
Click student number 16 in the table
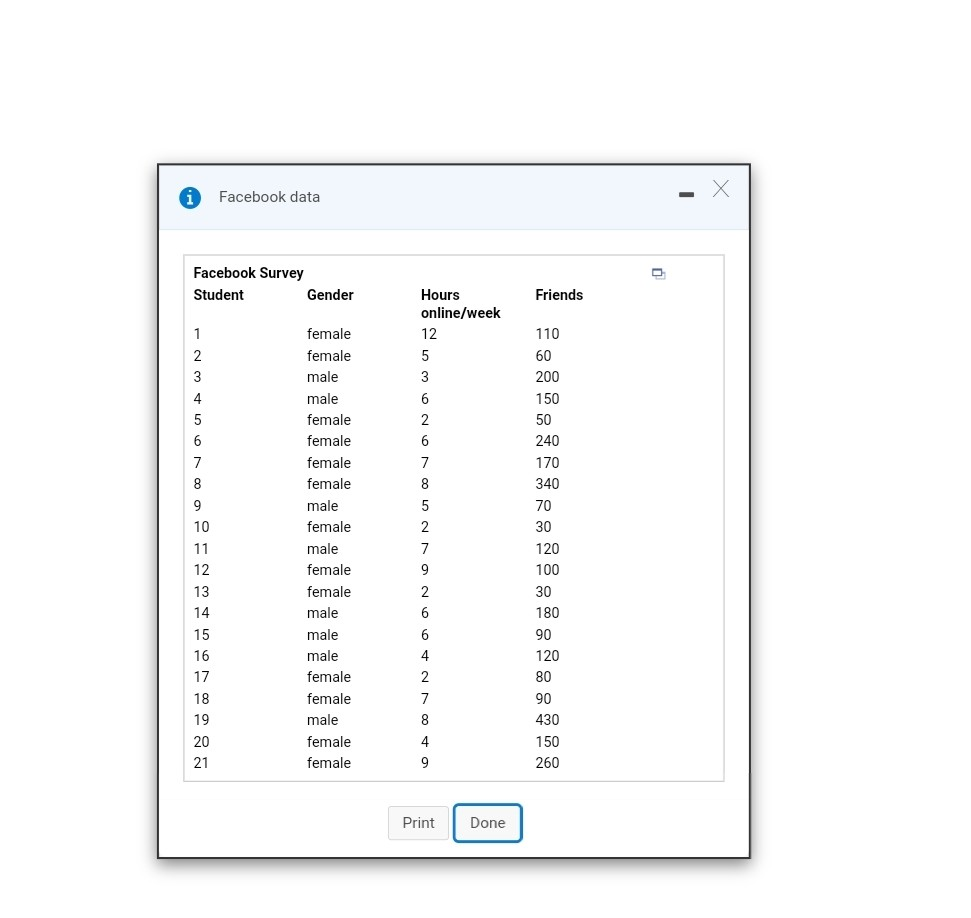pyautogui.click(x=201, y=656)
